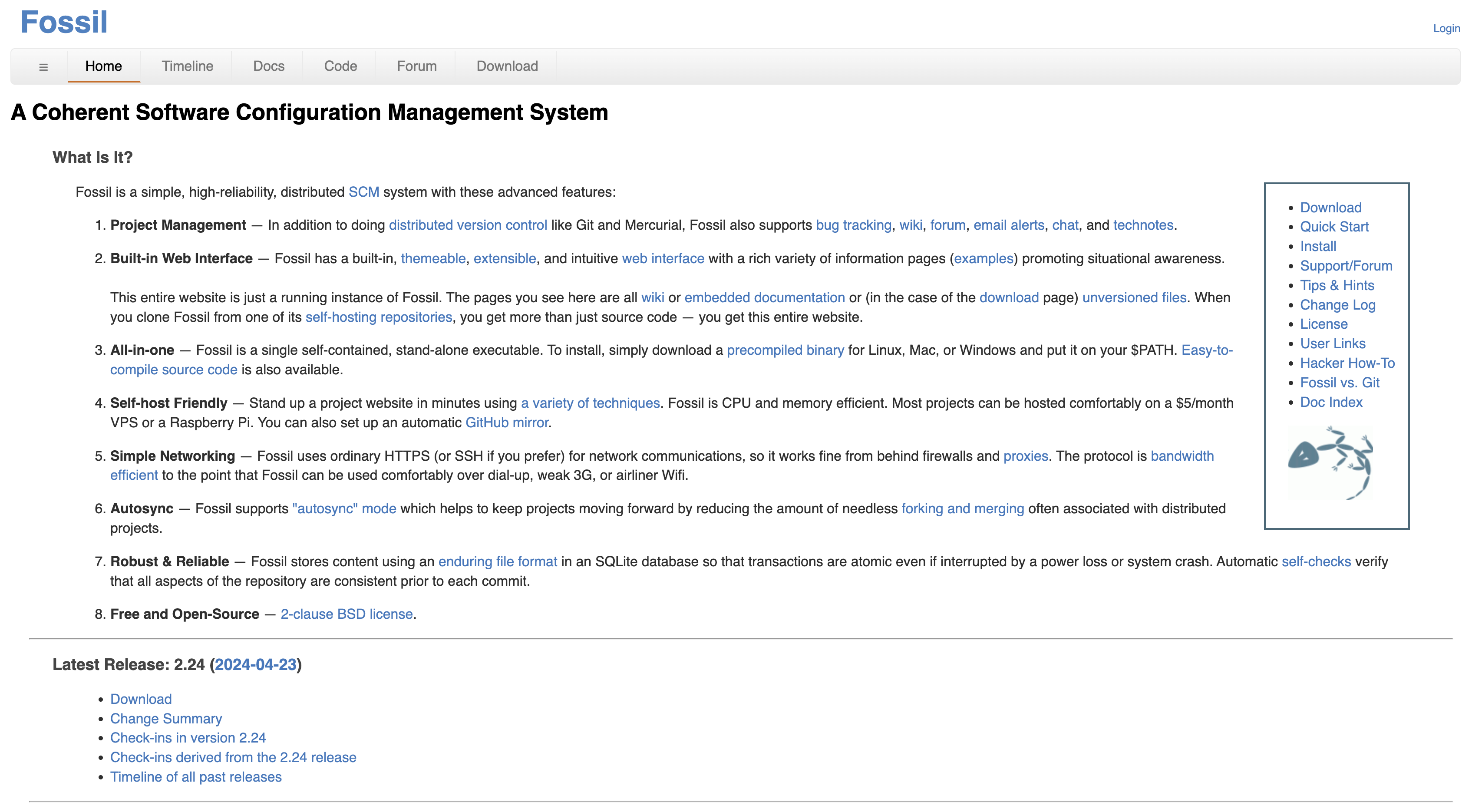Click the Login link

(x=1446, y=28)
